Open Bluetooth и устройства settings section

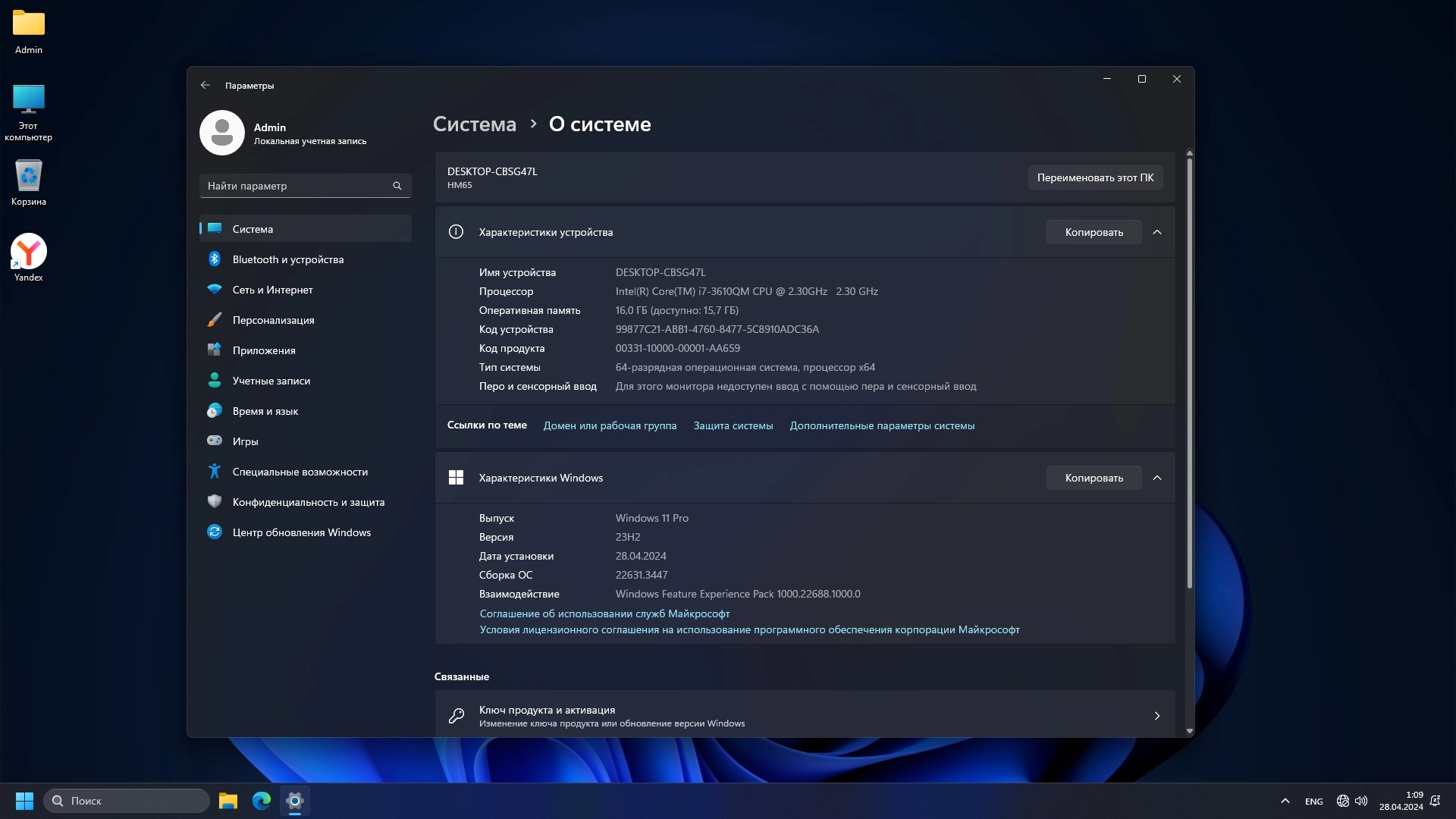coord(287,259)
